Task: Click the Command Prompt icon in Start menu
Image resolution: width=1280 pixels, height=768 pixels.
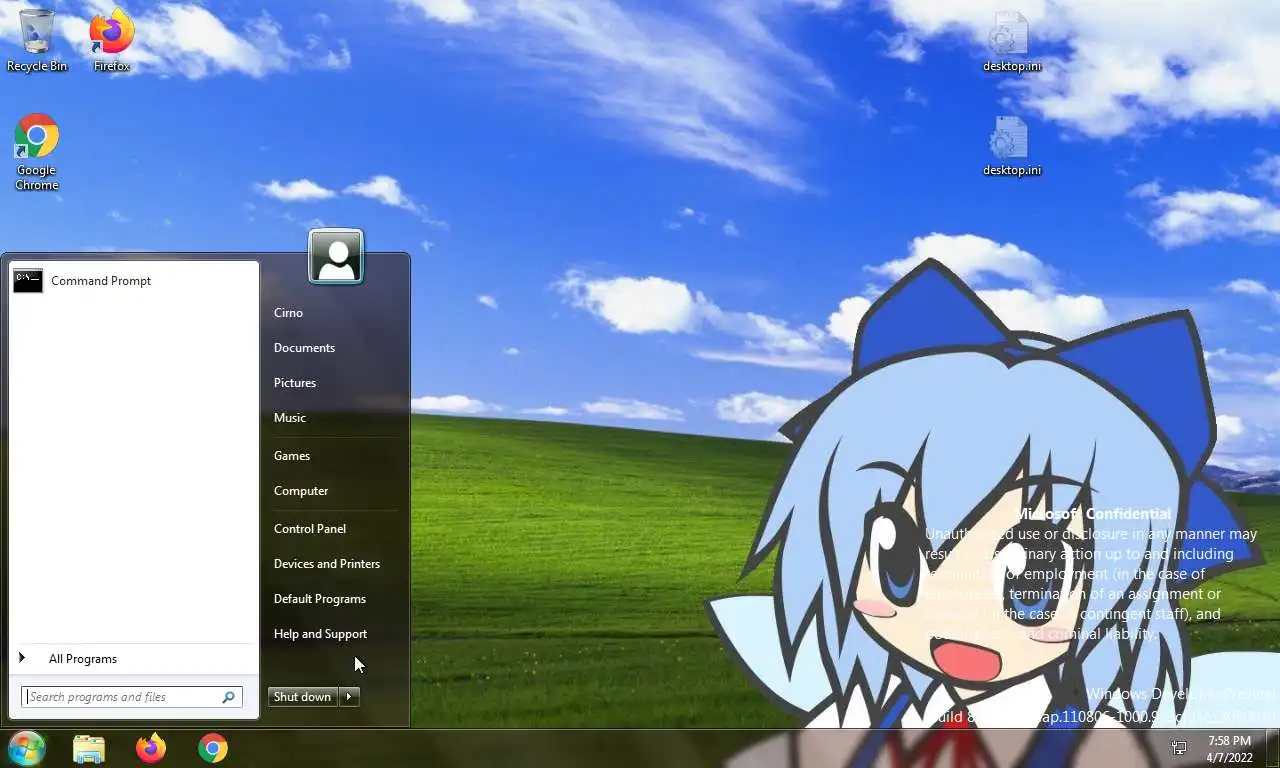Action: pos(28,281)
